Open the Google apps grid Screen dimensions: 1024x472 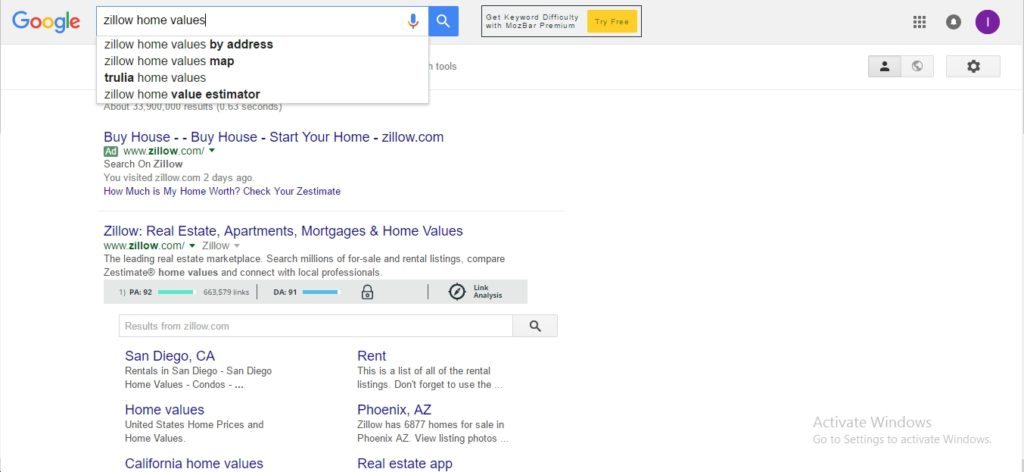[x=920, y=22]
